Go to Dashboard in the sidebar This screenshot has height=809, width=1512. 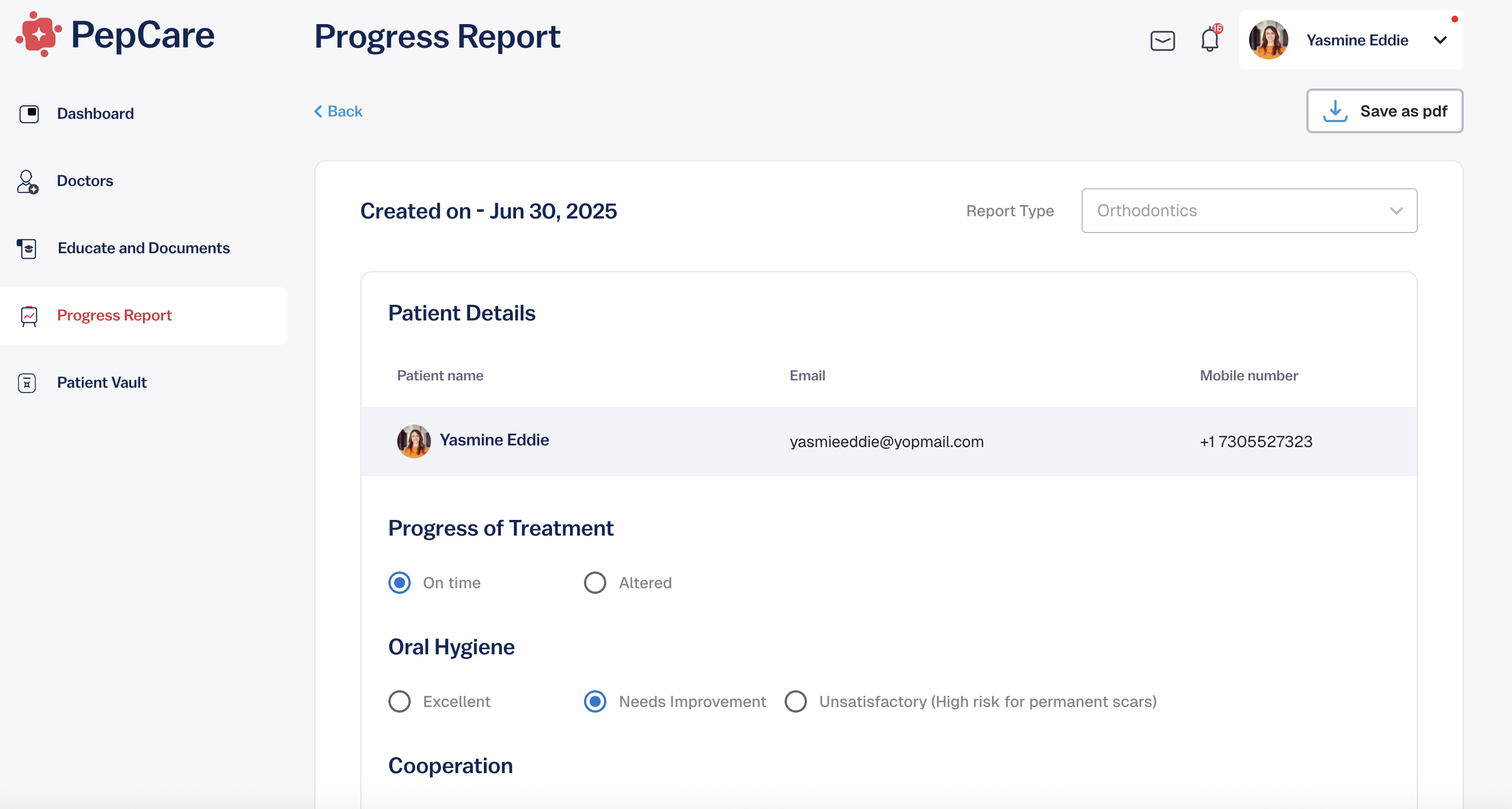pyautogui.click(x=95, y=113)
